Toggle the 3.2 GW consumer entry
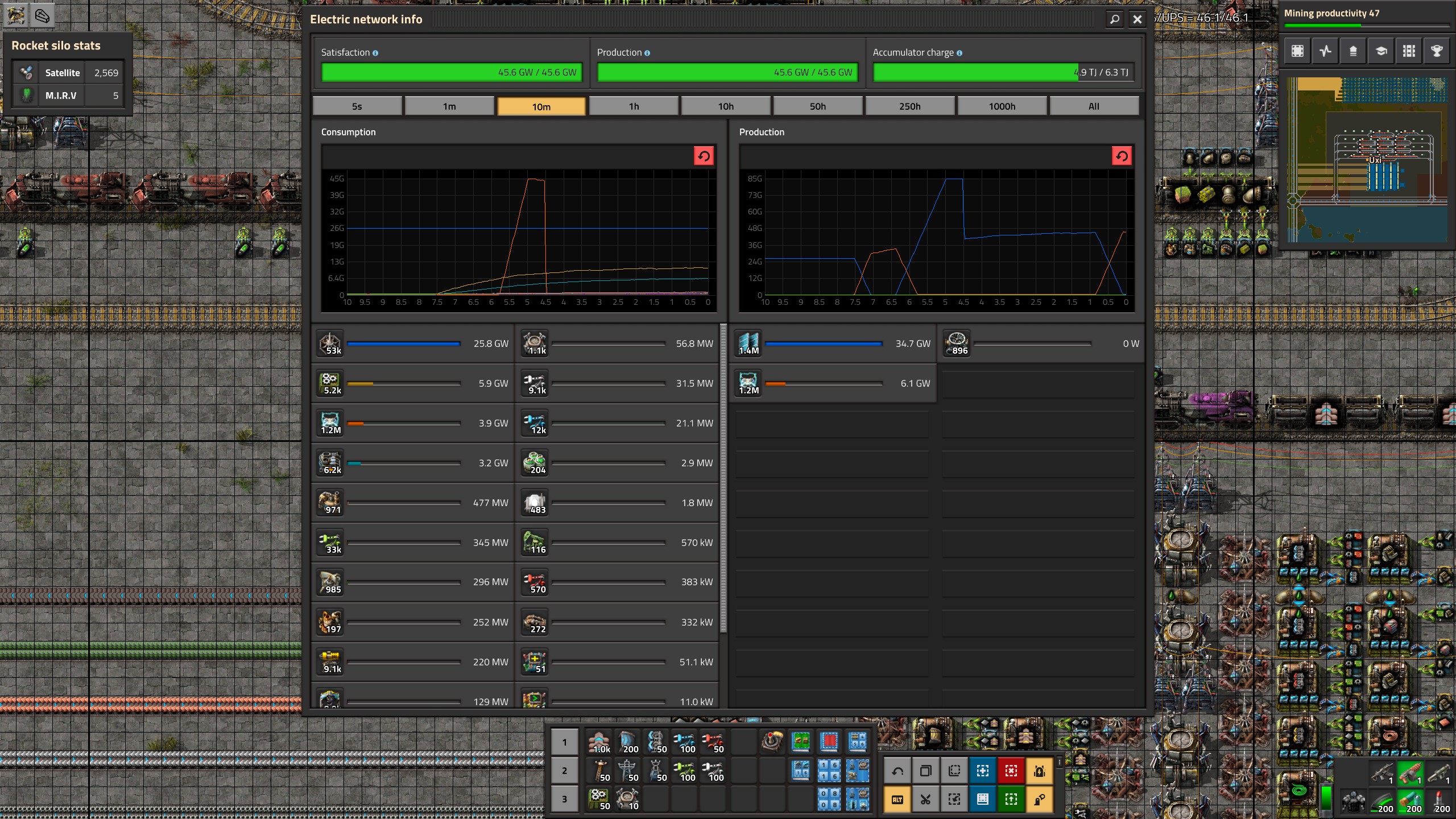 pyautogui.click(x=413, y=463)
